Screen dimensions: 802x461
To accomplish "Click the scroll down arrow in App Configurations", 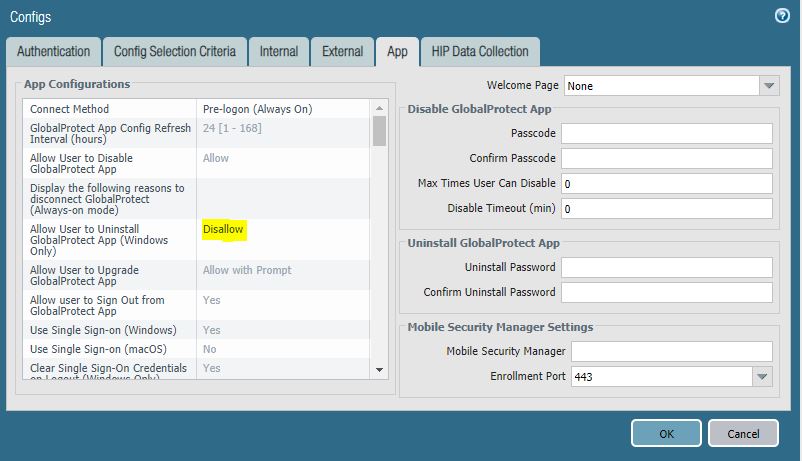I will pos(379,369).
